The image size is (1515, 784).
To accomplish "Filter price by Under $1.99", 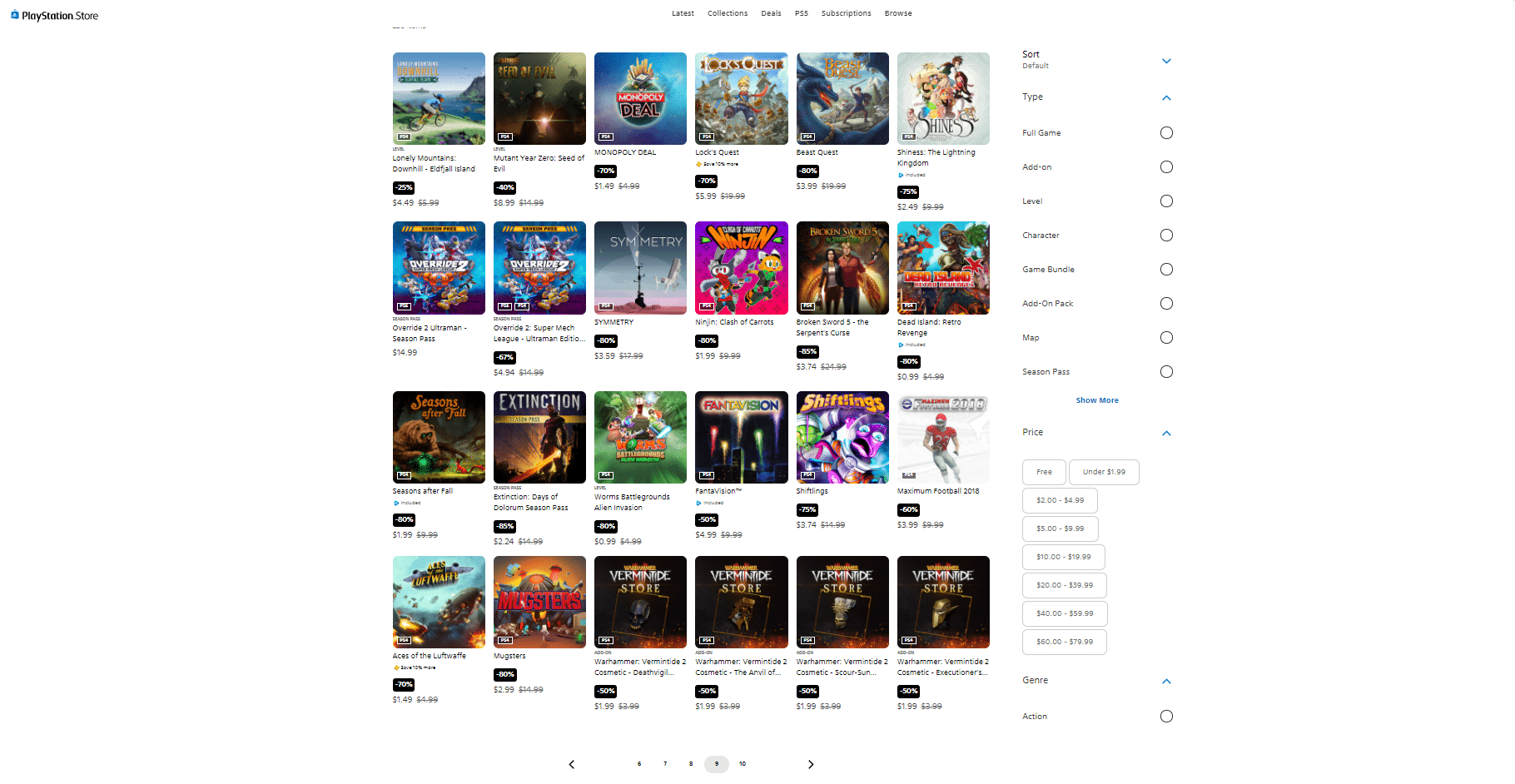I will point(1104,472).
